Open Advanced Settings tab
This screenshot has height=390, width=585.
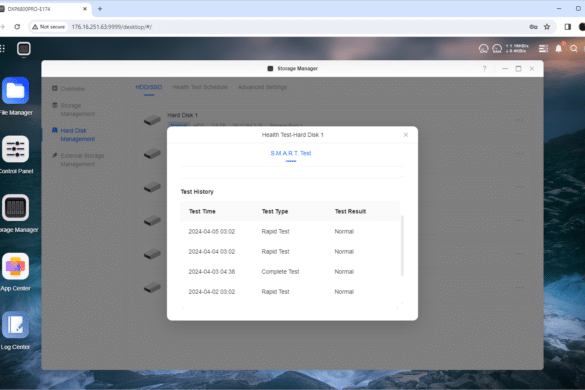pos(262,87)
